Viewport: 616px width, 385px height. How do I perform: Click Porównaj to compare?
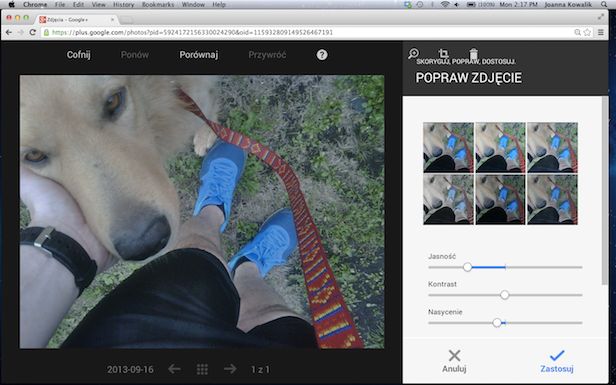[x=199, y=55]
